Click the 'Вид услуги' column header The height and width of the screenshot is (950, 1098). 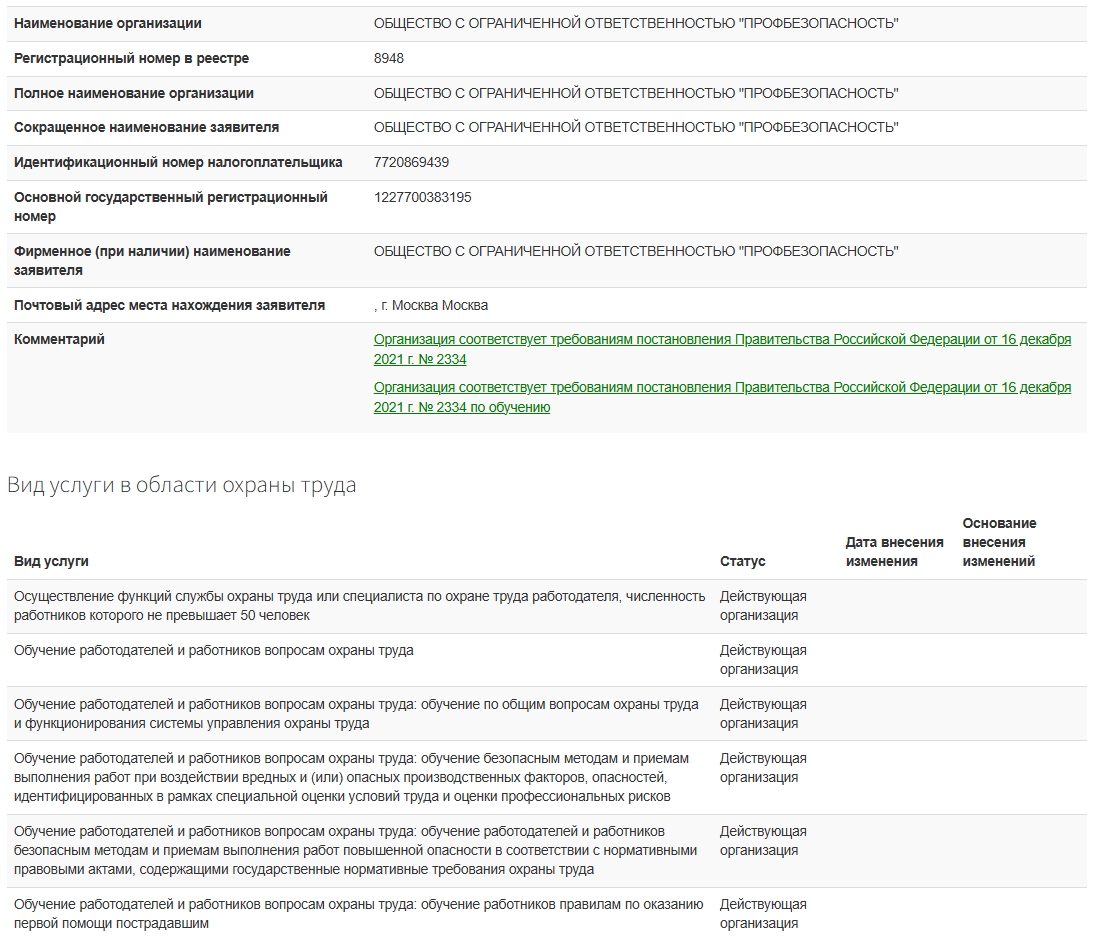coord(51,561)
